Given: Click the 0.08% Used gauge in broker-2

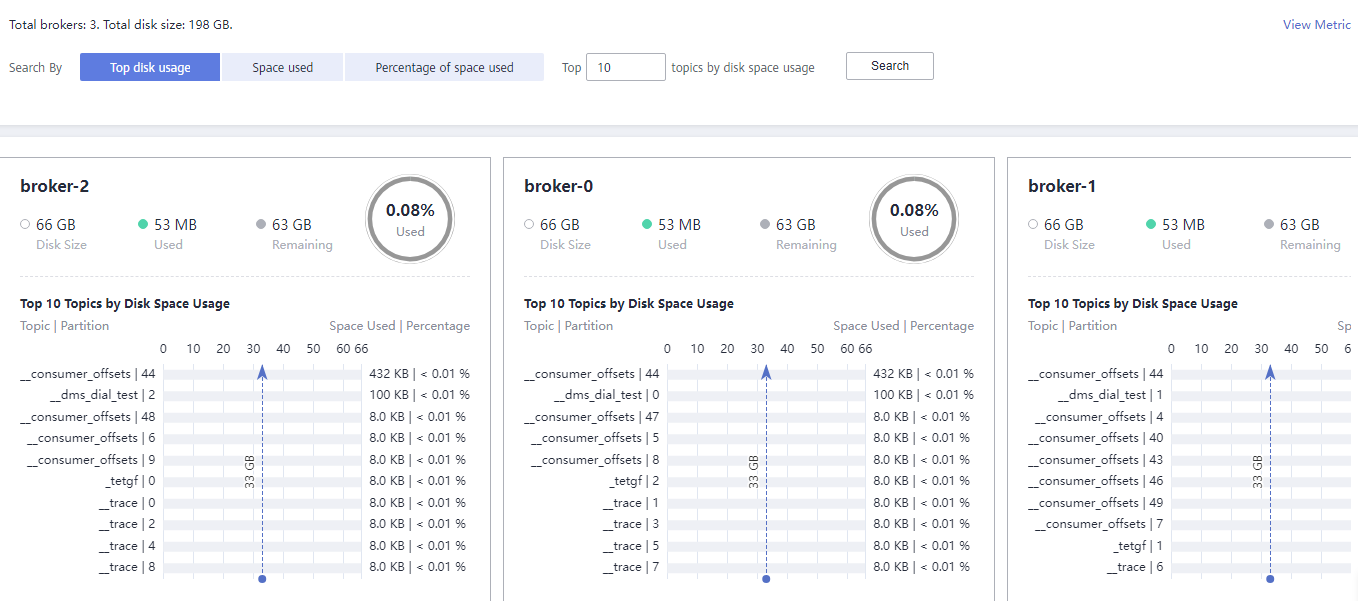Looking at the screenshot, I should point(410,220).
